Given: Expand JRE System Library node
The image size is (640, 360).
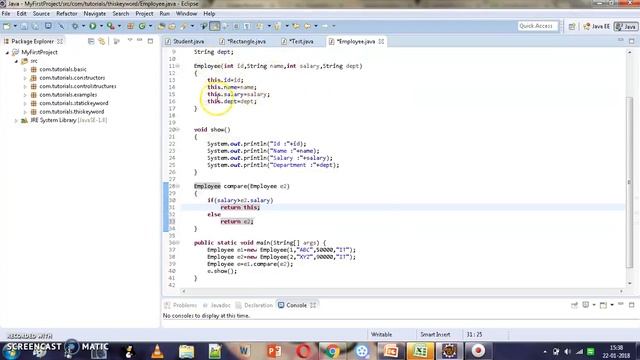Looking at the screenshot, I should click(16, 120).
